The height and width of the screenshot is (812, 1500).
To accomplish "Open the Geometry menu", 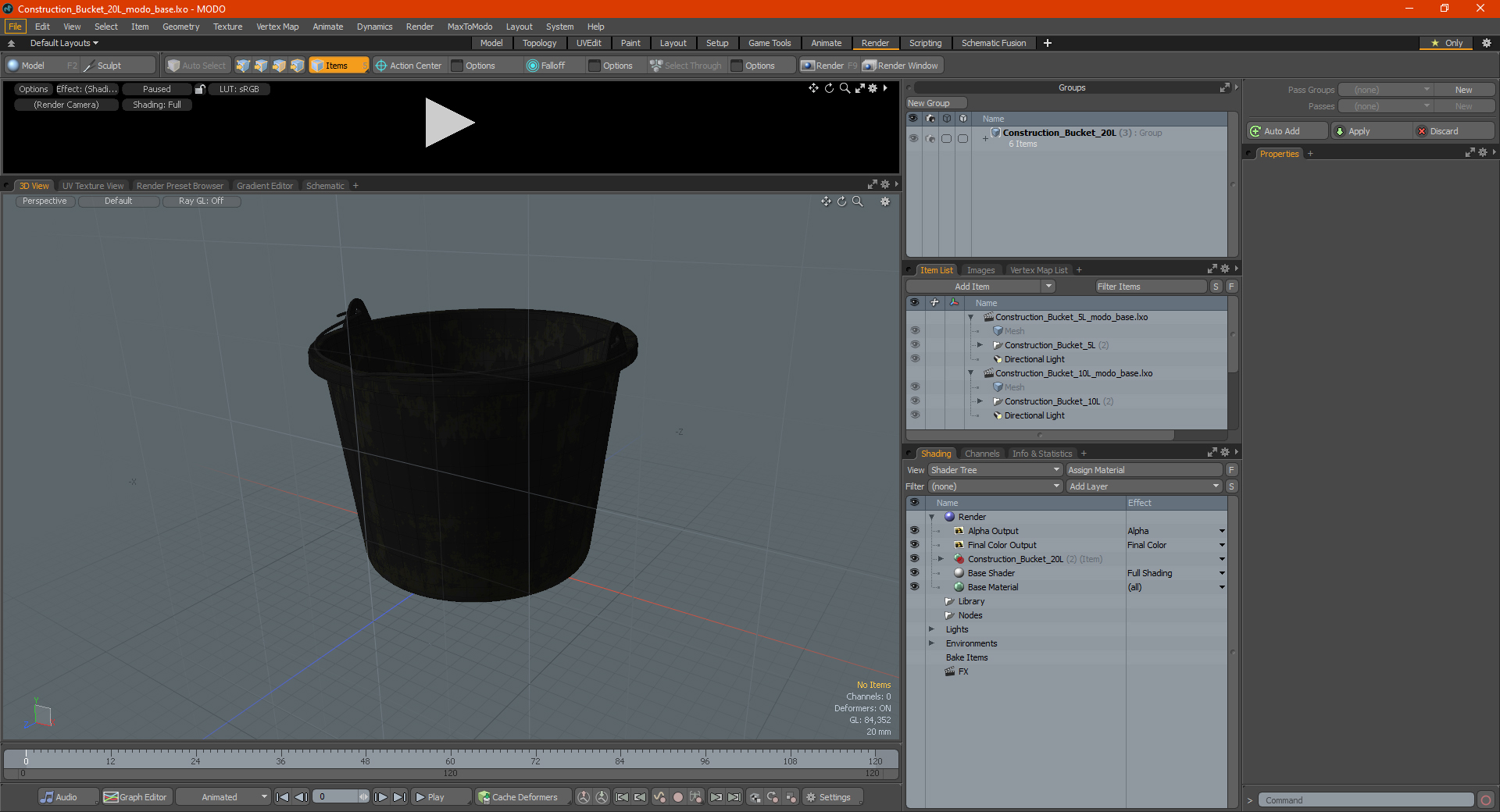I will click(180, 27).
